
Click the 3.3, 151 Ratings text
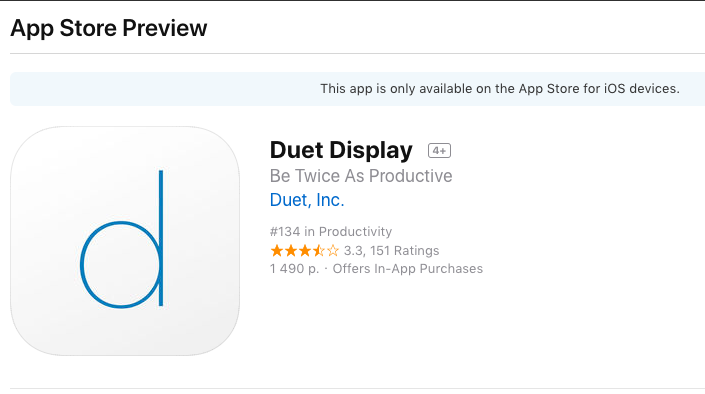[392, 251]
